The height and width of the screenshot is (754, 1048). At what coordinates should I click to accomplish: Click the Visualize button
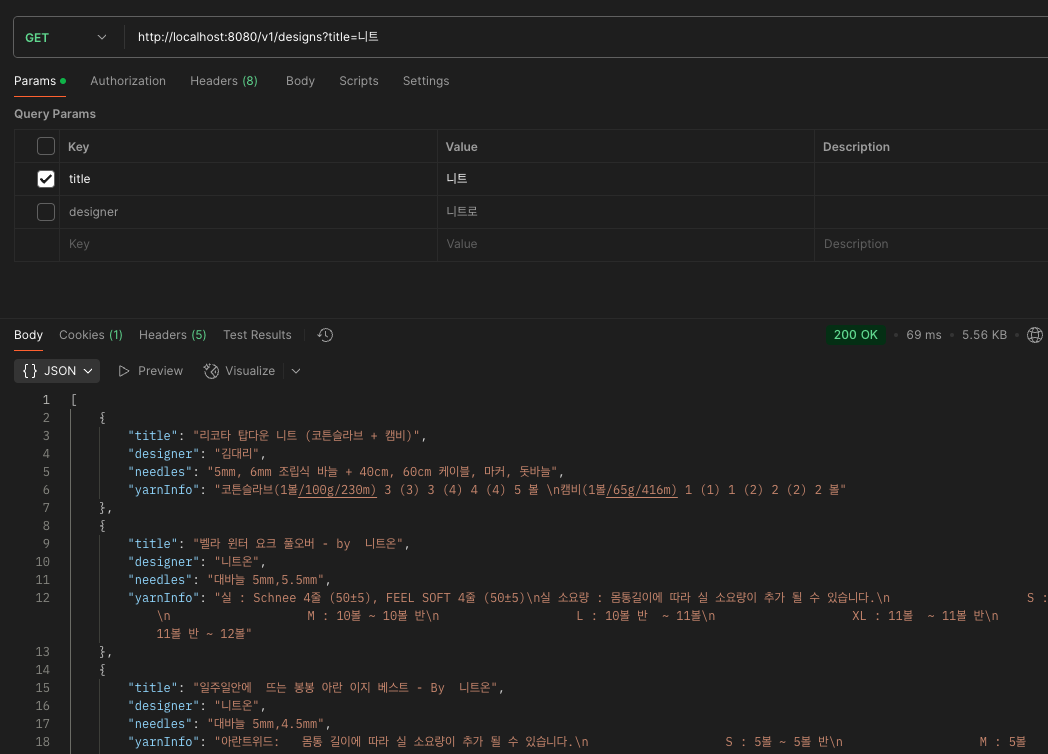(x=239, y=371)
